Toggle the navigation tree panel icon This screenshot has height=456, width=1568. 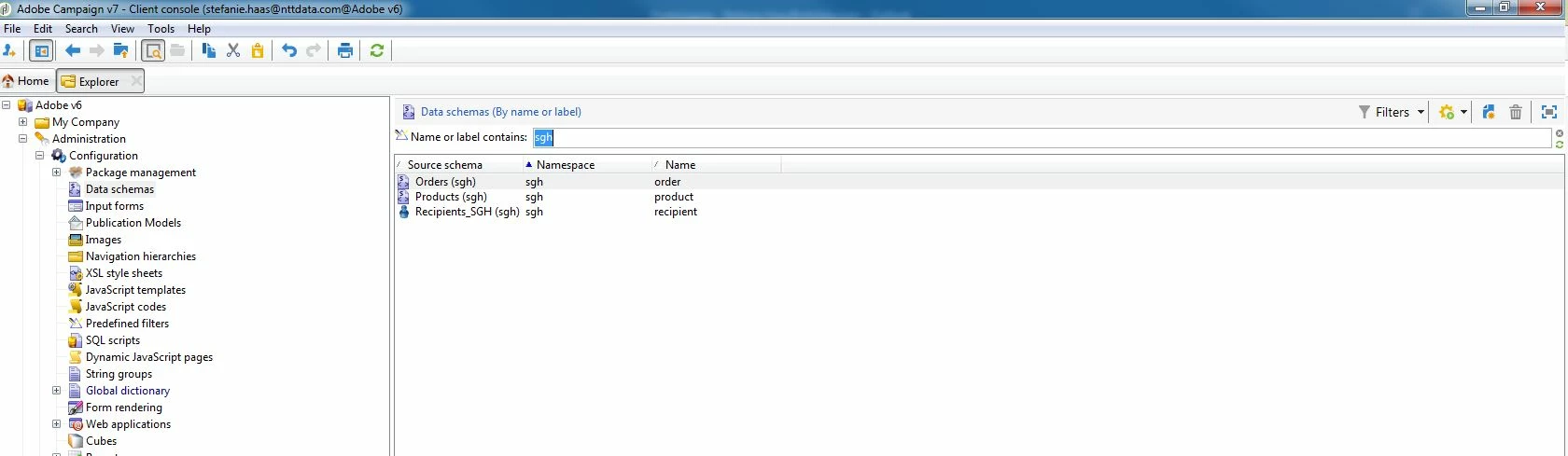click(42, 50)
